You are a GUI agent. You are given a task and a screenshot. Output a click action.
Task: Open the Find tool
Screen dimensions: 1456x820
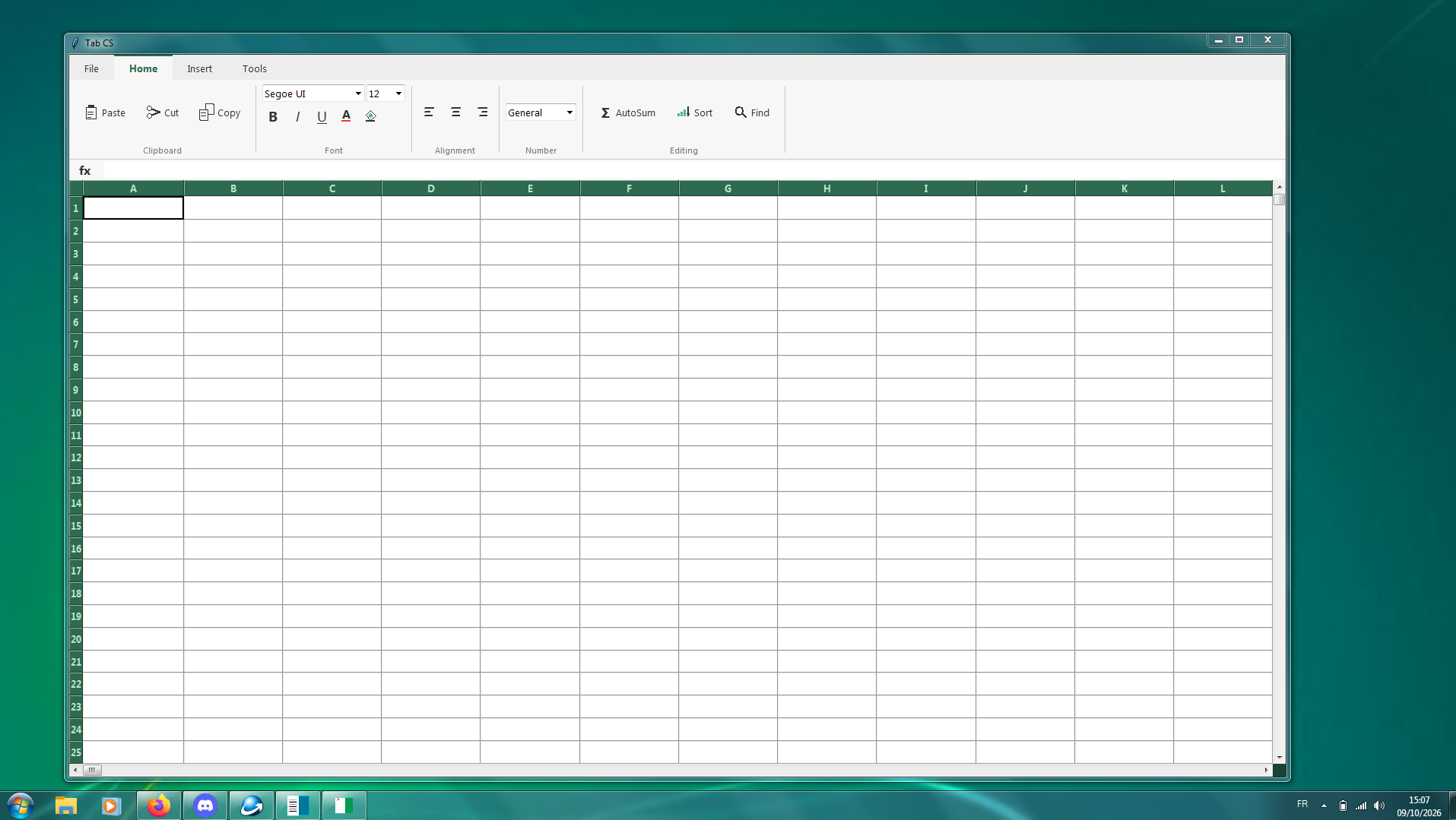pyautogui.click(x=752, y=112)
